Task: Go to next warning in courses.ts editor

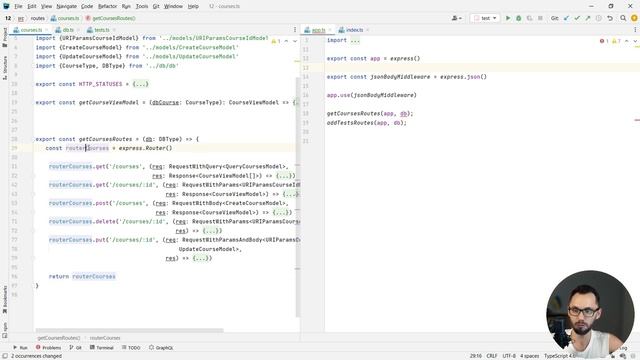Action: click(295, 41)
